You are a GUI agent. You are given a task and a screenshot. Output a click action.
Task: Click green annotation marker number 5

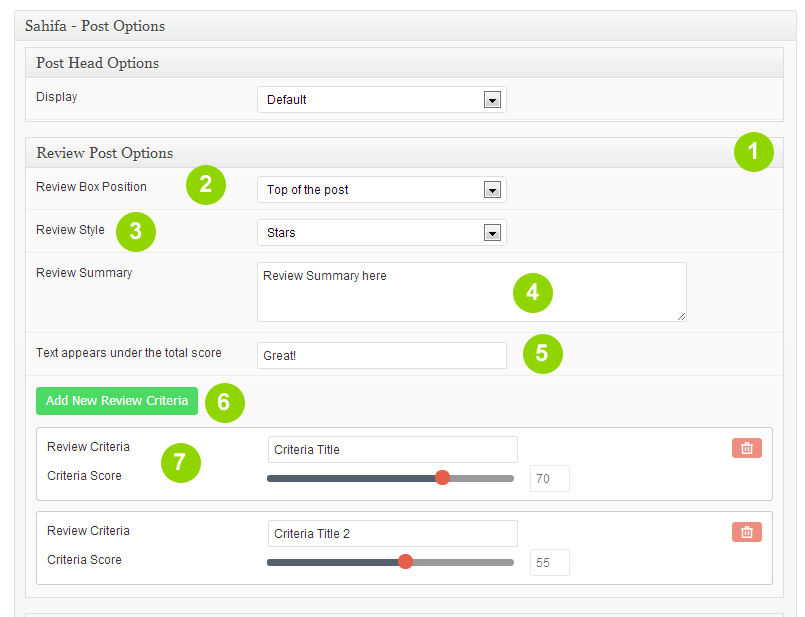(542, 353)
